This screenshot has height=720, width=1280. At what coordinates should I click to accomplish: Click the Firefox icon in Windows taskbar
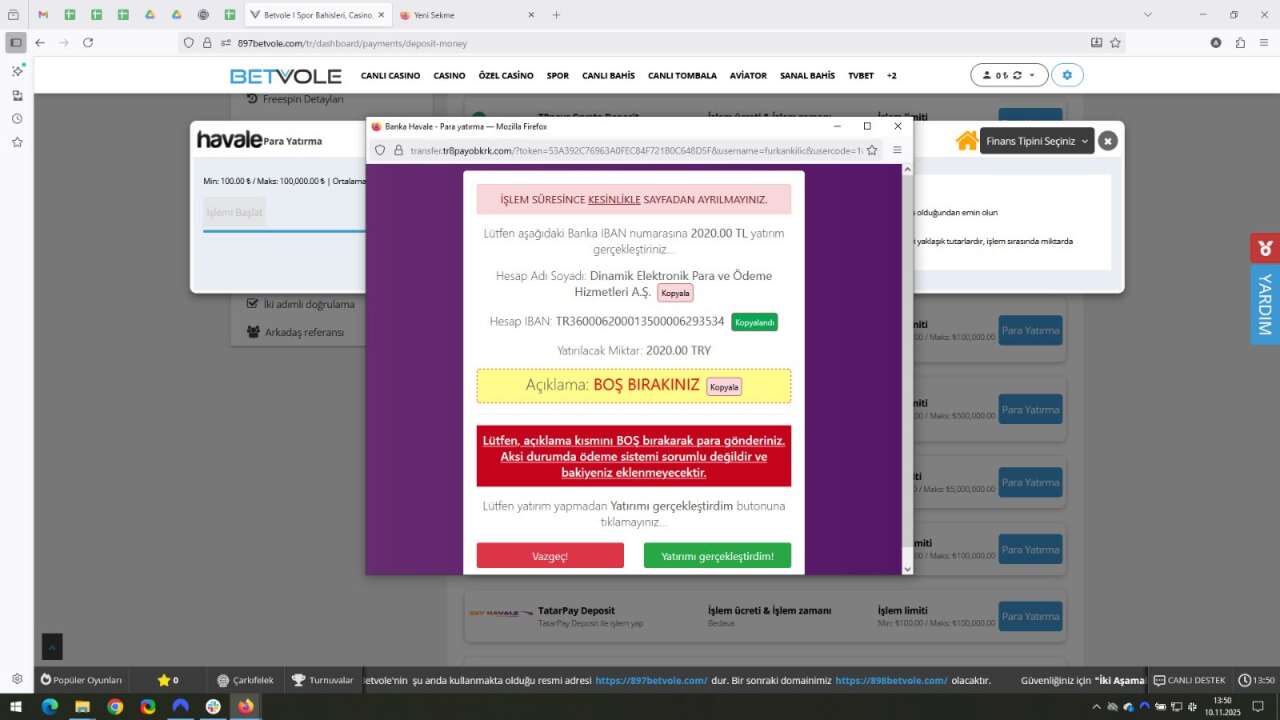tap(245, 706)
